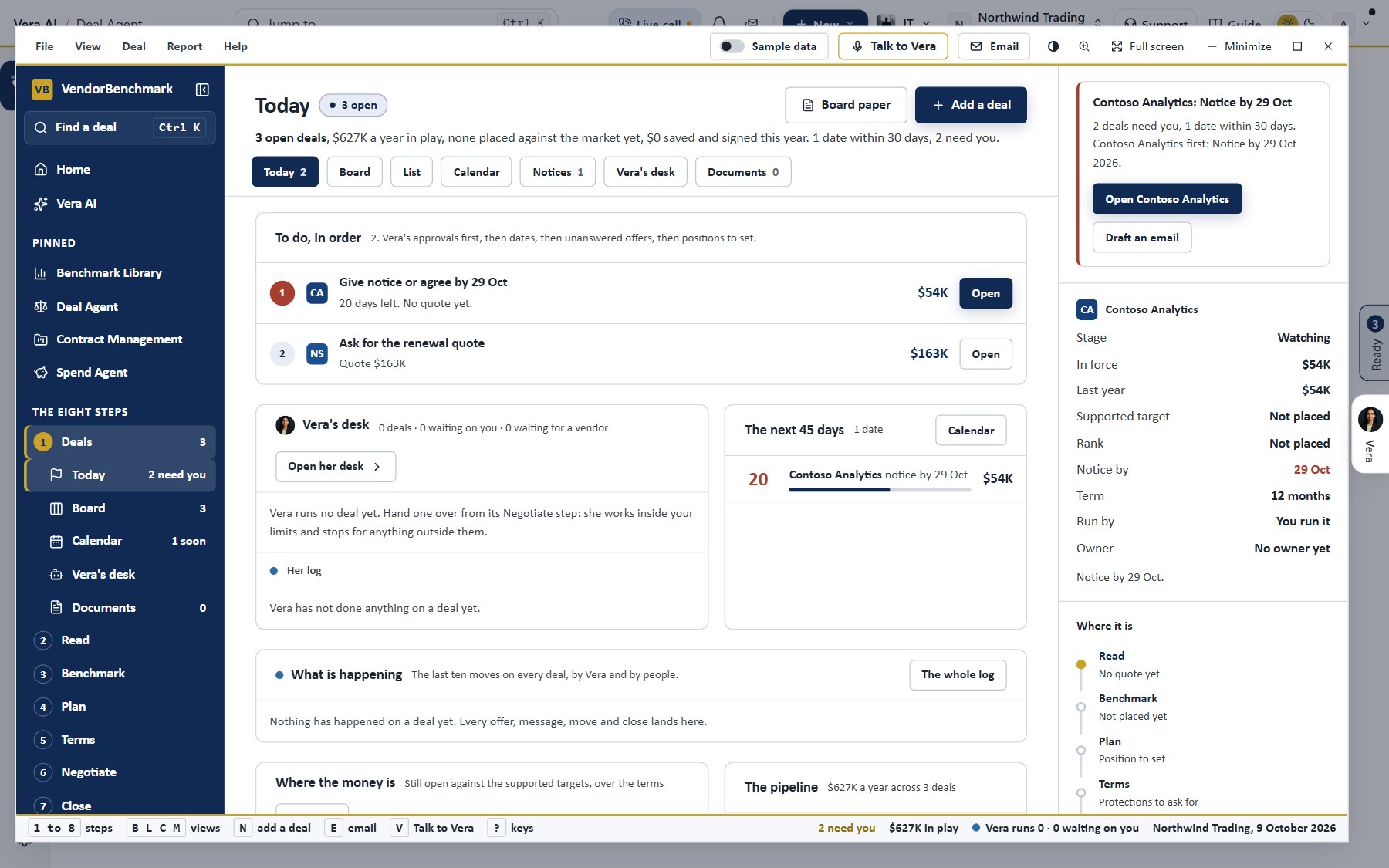
Task: Go to step 6 Negotiate
Action: coord(120,772)
